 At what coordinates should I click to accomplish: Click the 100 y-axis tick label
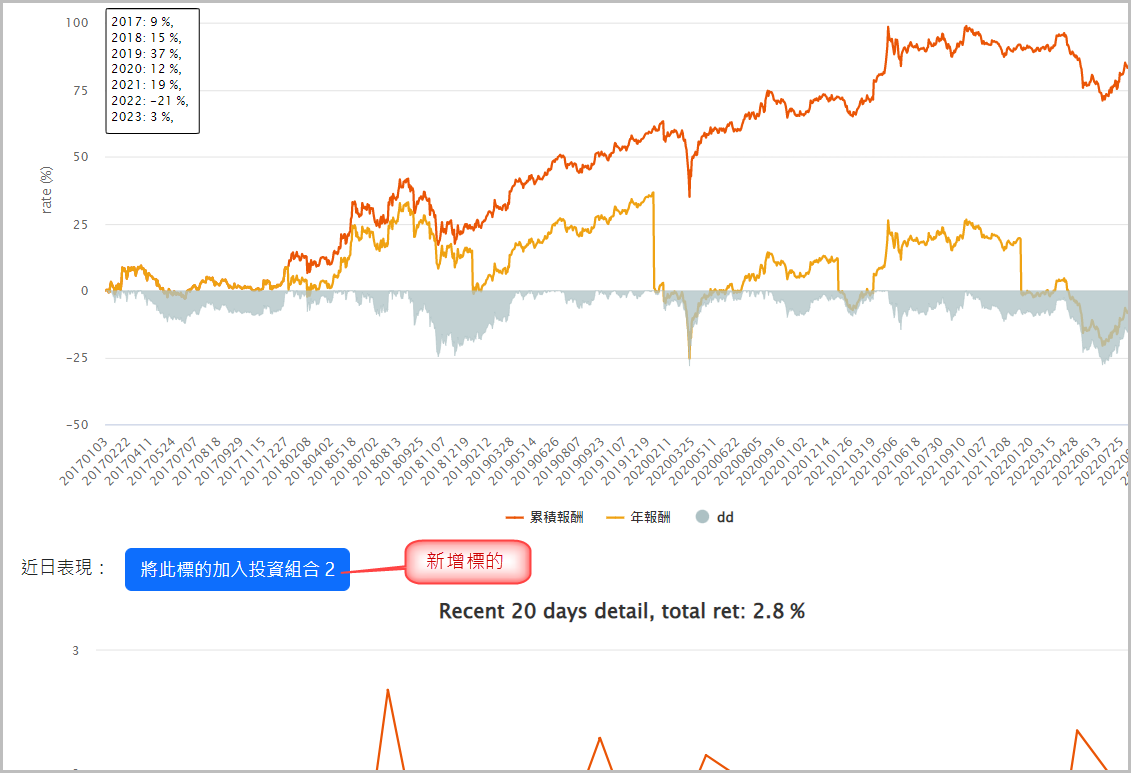click(76, 22)
